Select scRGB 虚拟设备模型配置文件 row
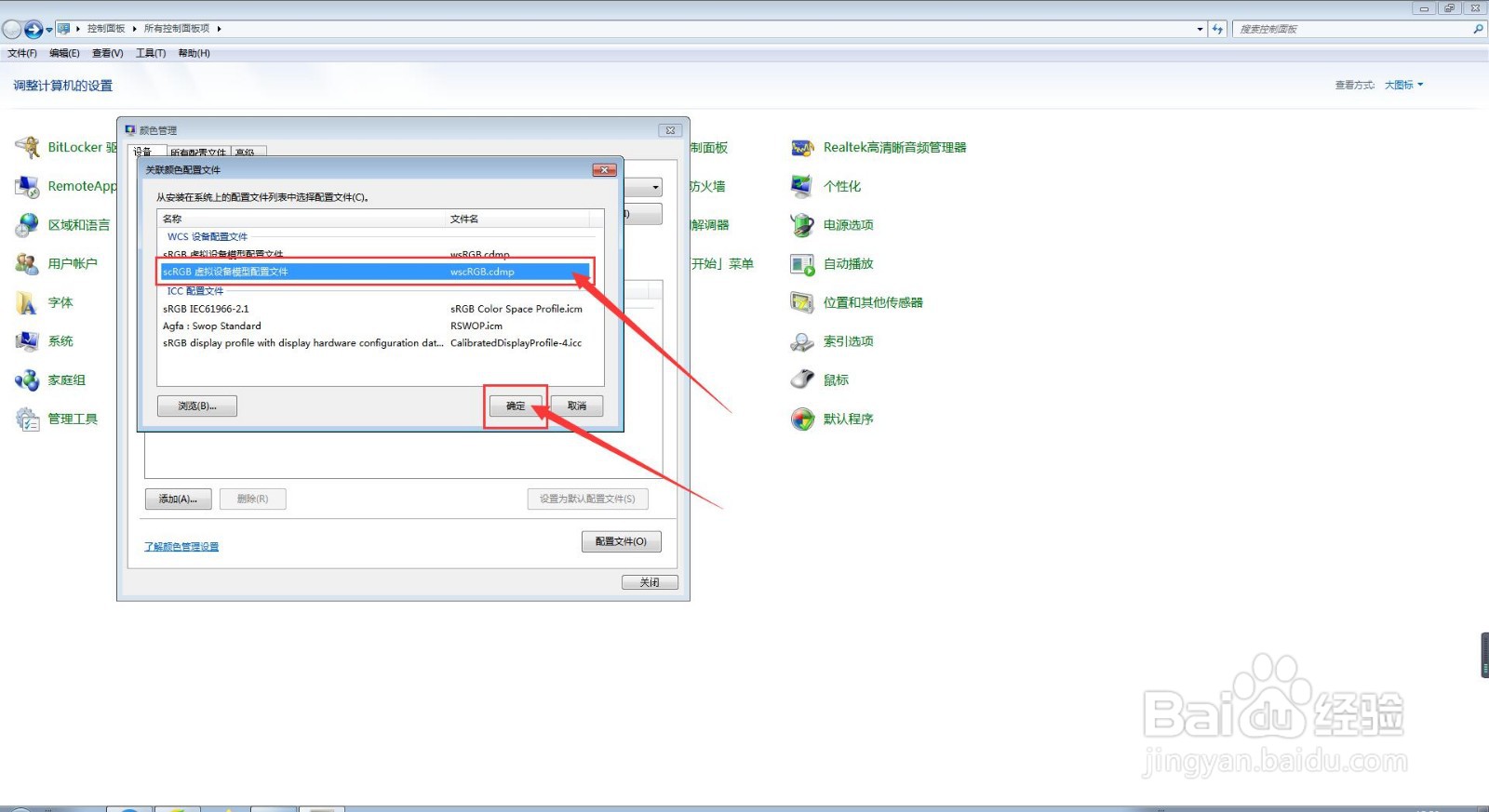The image size is (1489, 812). (376, 272)
